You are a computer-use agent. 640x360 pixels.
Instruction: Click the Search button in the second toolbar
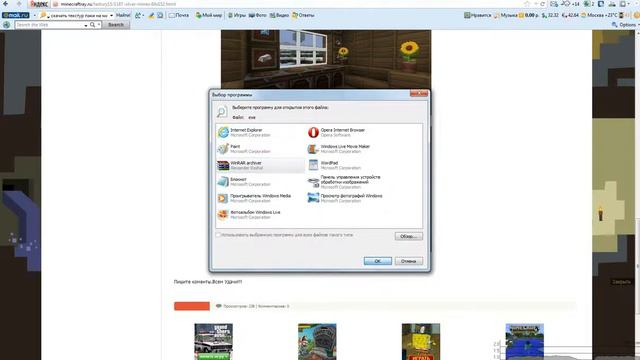(116, 25)
